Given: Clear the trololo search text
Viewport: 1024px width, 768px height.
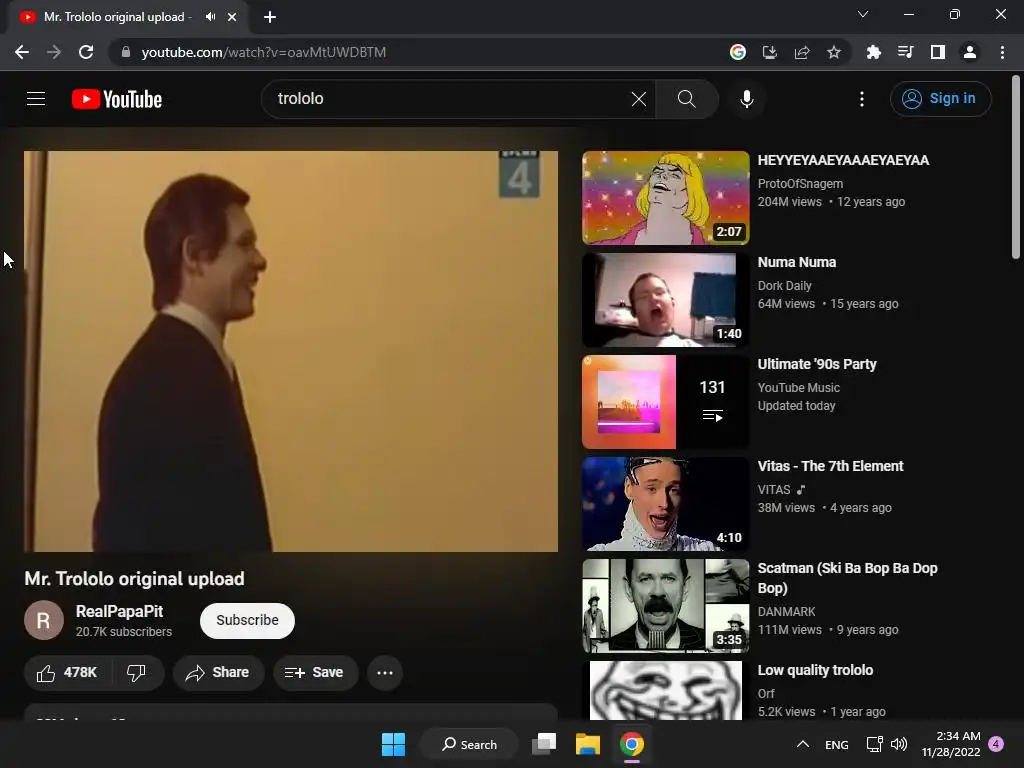Looking at the screenshot, I should coord(639,99).
